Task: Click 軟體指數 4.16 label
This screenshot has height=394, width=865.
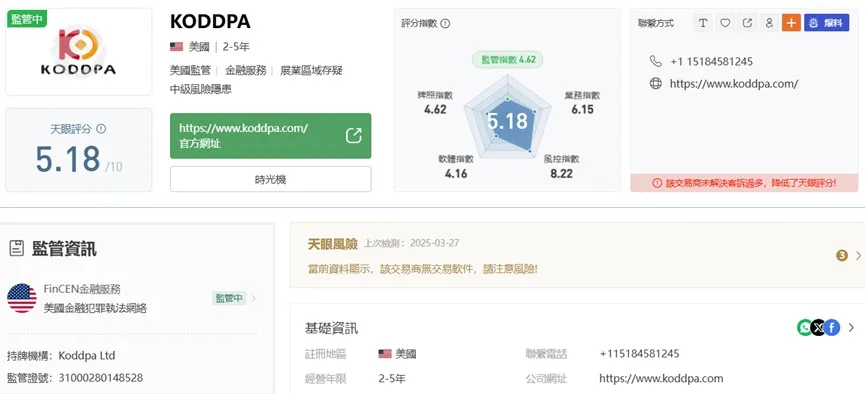Action: (x=456, y=167)
